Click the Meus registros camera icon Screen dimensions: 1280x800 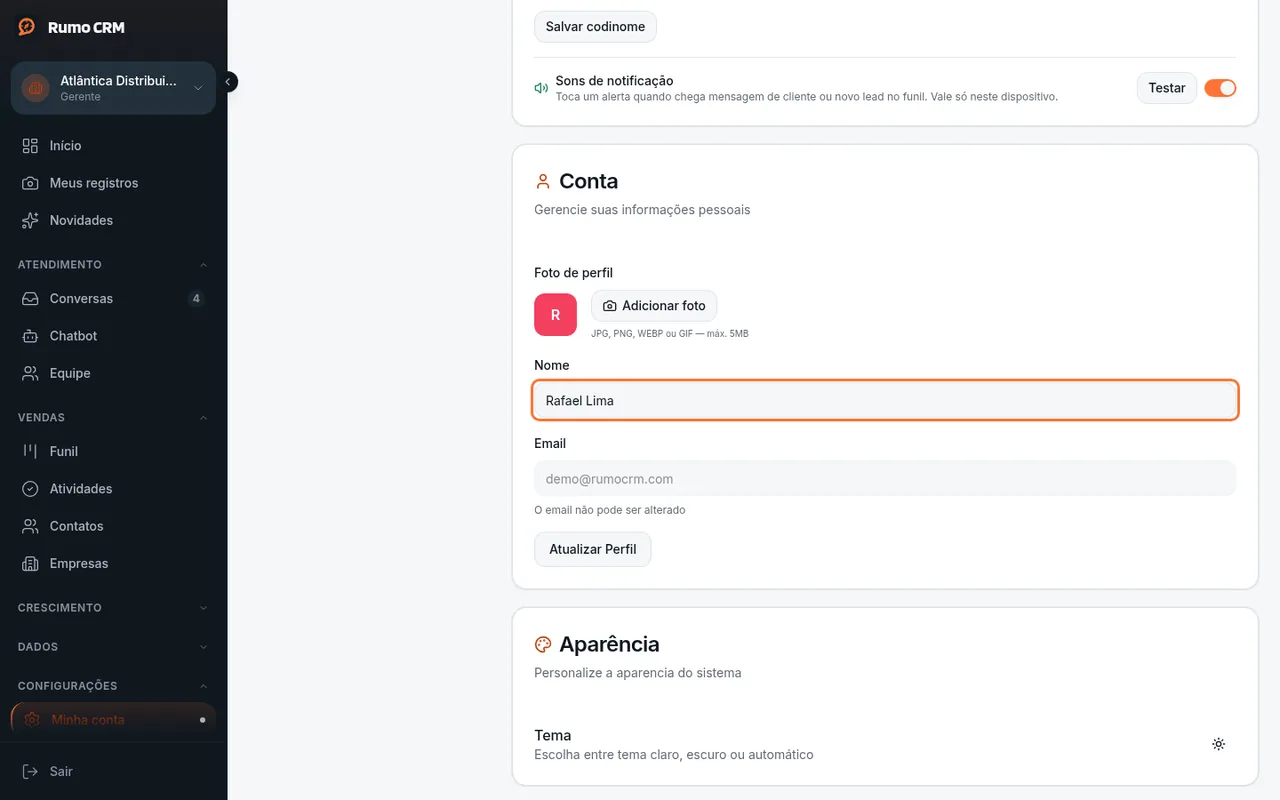(x=30, y=183)
